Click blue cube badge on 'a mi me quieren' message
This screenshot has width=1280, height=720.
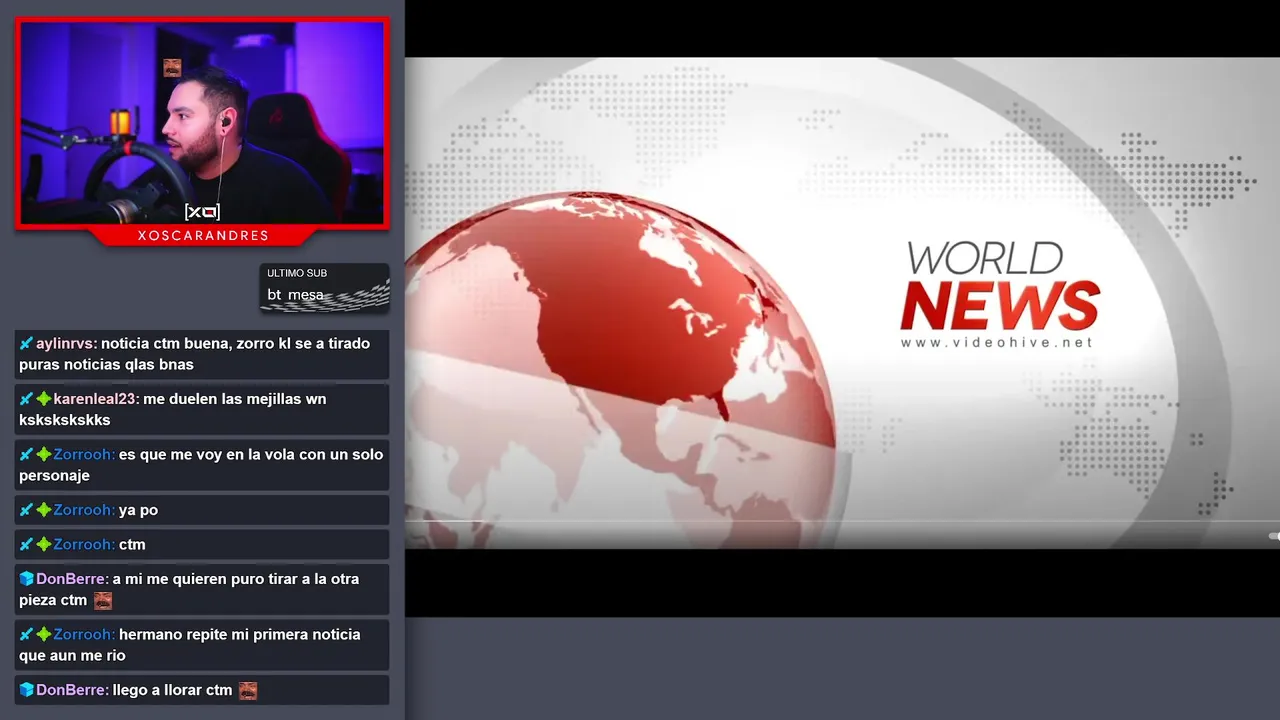coord(27,579)
